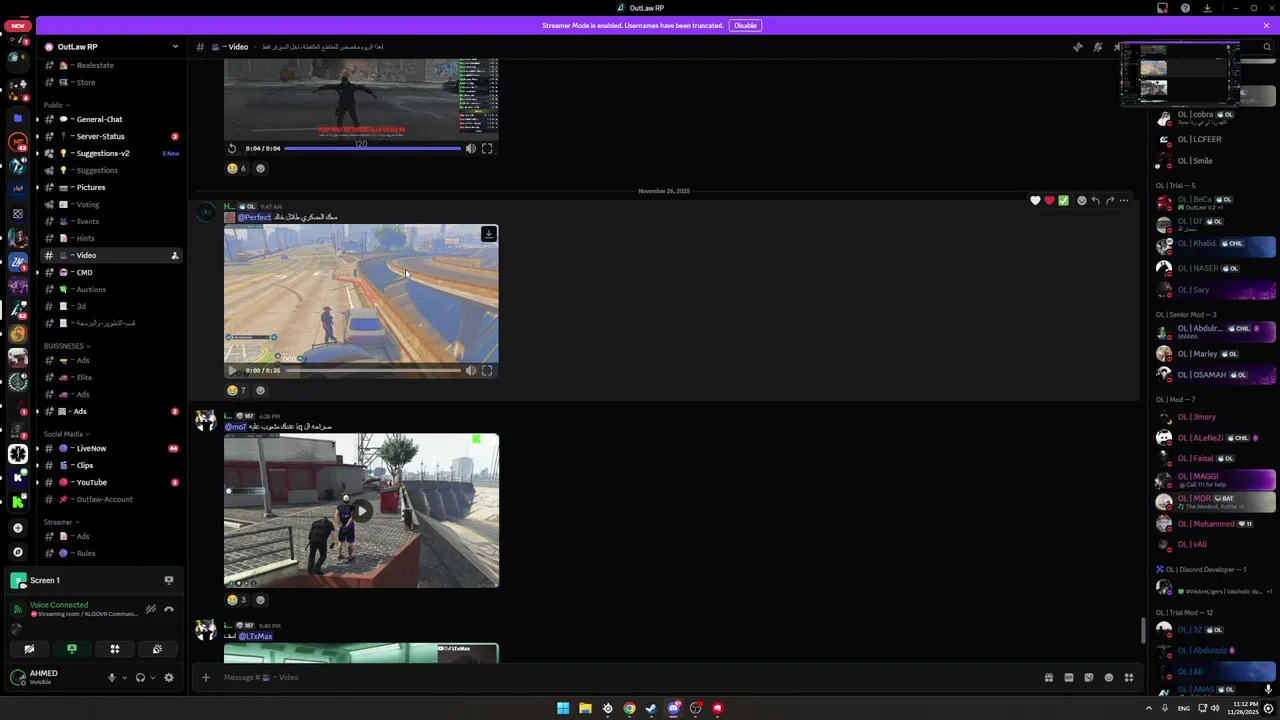Open threads icon in channel header
This screenshot has height=720, width=1280.
(1077, 47)
